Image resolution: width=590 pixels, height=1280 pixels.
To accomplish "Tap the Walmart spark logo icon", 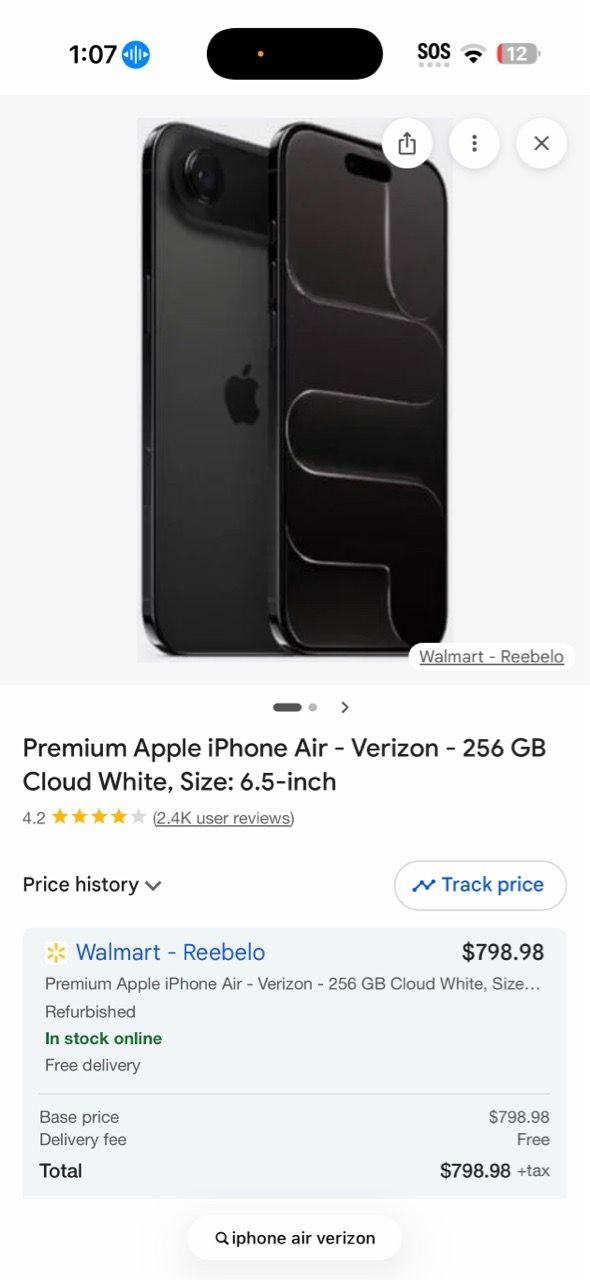I will click(x=56, y=952).
